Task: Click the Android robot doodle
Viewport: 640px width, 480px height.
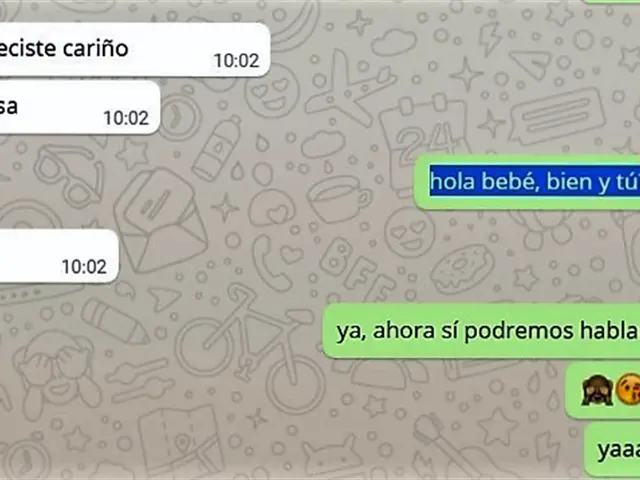Action: coord(331,456)
